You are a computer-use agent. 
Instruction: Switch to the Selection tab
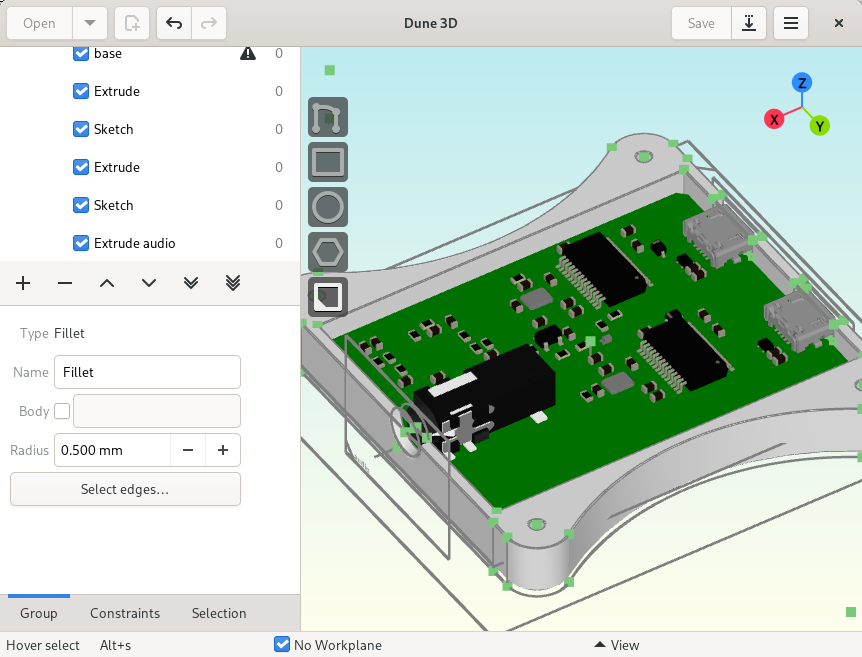219,613
